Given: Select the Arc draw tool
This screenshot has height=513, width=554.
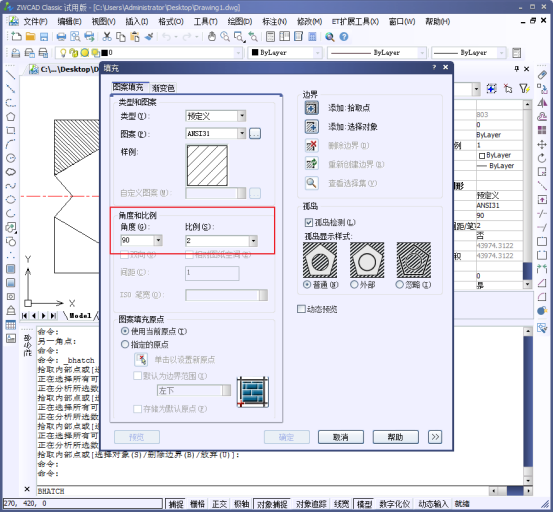Looking at the screenshot, I should pyautogui.click(x=11, y=144).
